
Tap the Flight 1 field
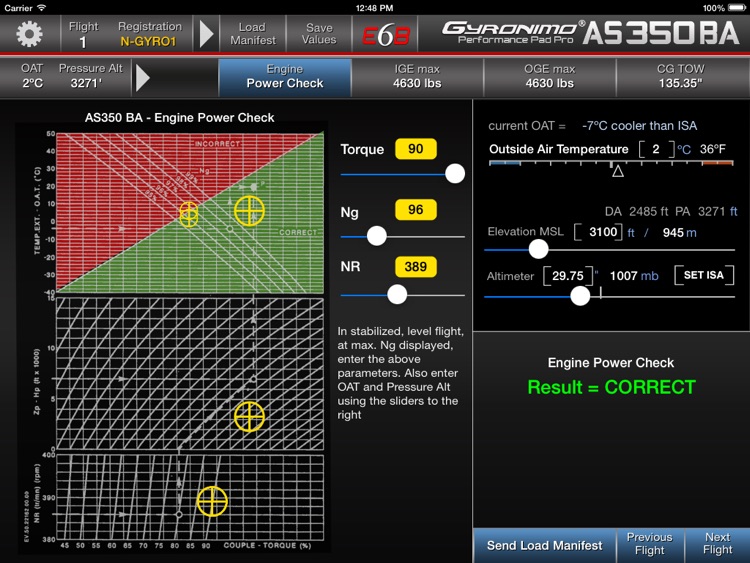(83, 34)
